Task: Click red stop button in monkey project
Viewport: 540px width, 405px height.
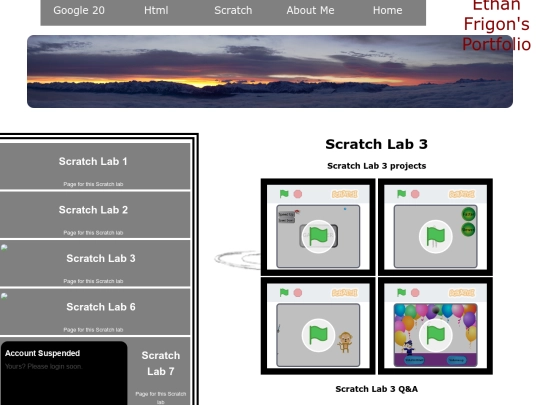Action: click(x=298, y=293)
